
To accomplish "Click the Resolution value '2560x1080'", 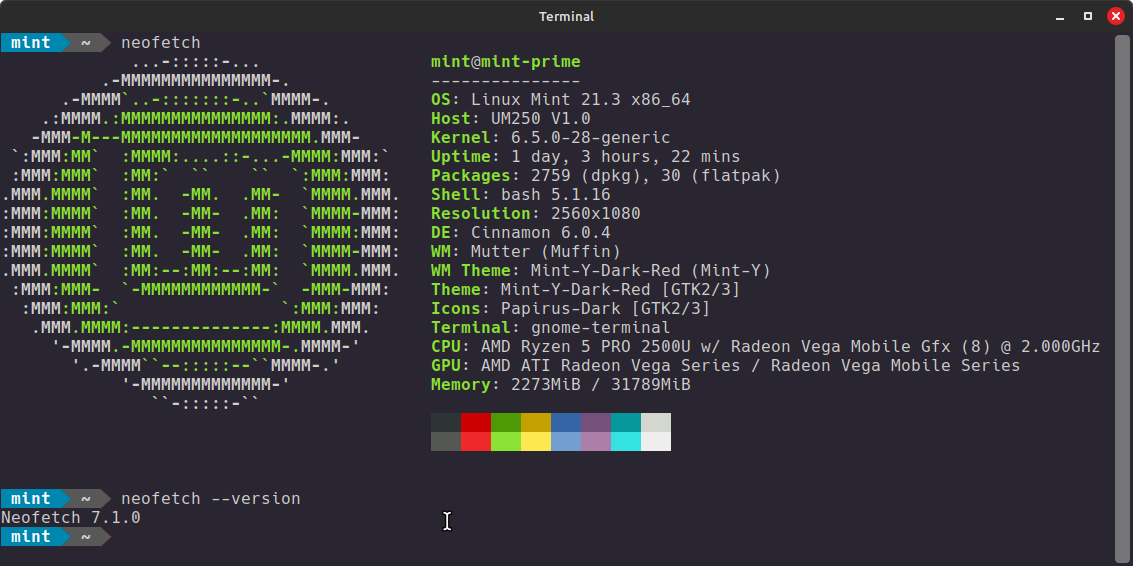I will click(x=595, y=213).
